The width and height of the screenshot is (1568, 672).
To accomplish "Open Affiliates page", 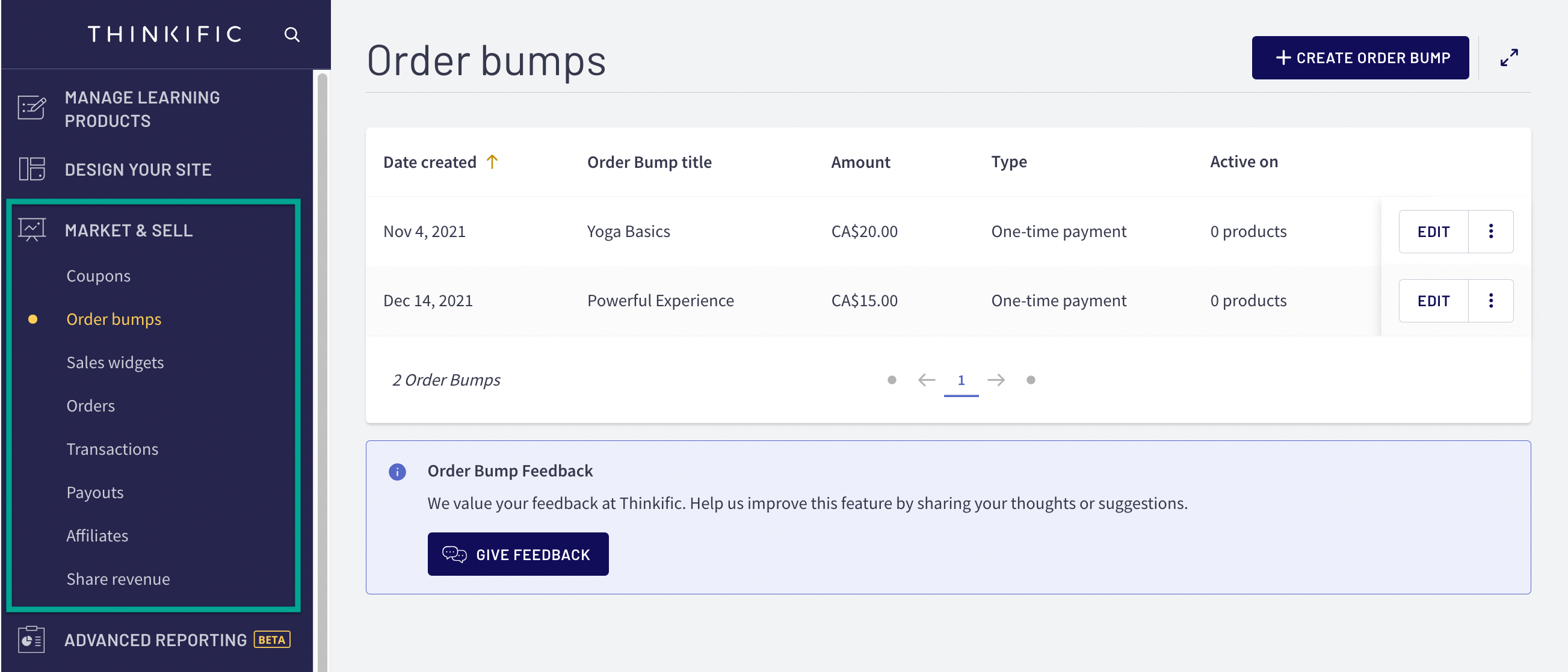I will tap(97, 535).
